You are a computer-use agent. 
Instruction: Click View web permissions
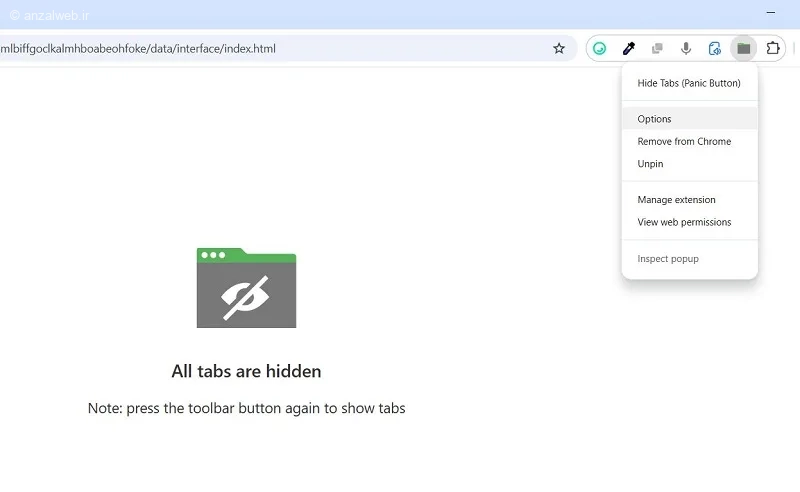[689, 222]
